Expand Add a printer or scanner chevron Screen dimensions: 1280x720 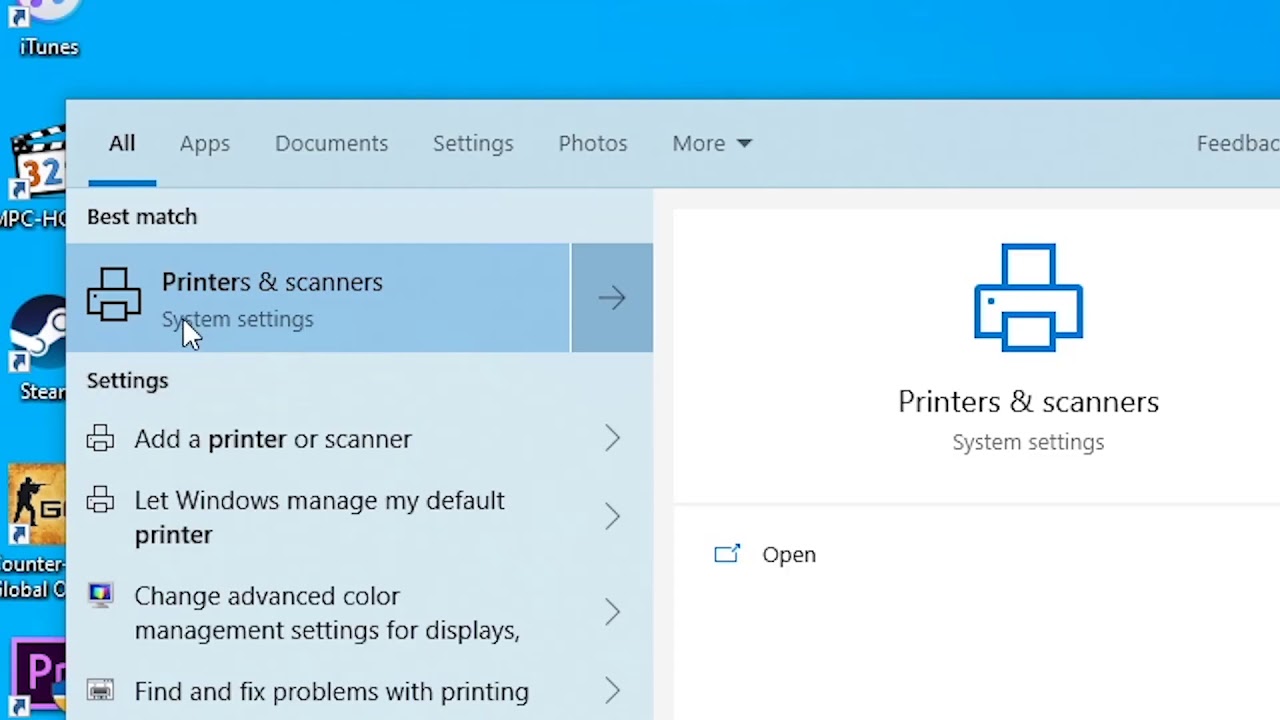coord(612,438)
